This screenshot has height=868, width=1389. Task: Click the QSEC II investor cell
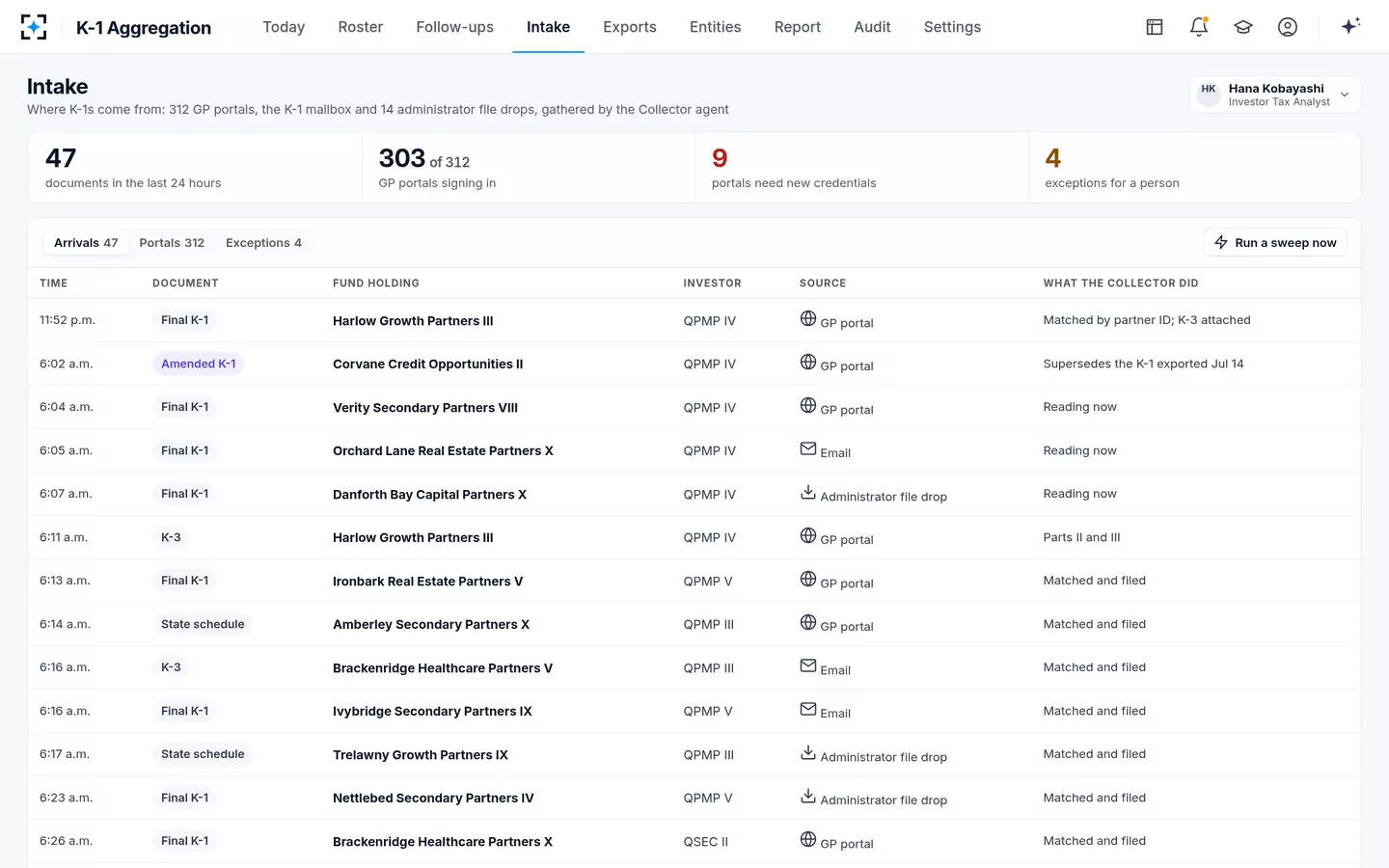pos(706,841)
